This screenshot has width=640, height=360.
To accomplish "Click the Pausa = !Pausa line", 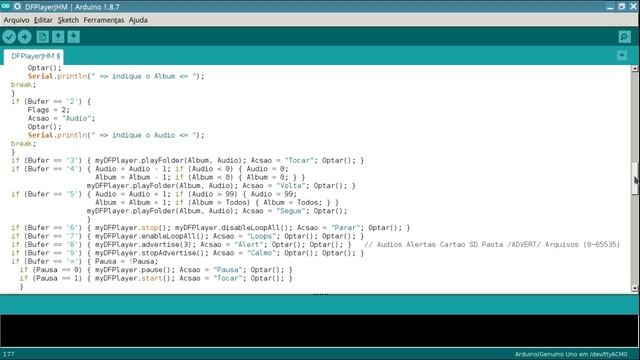I will pos(84,262).
